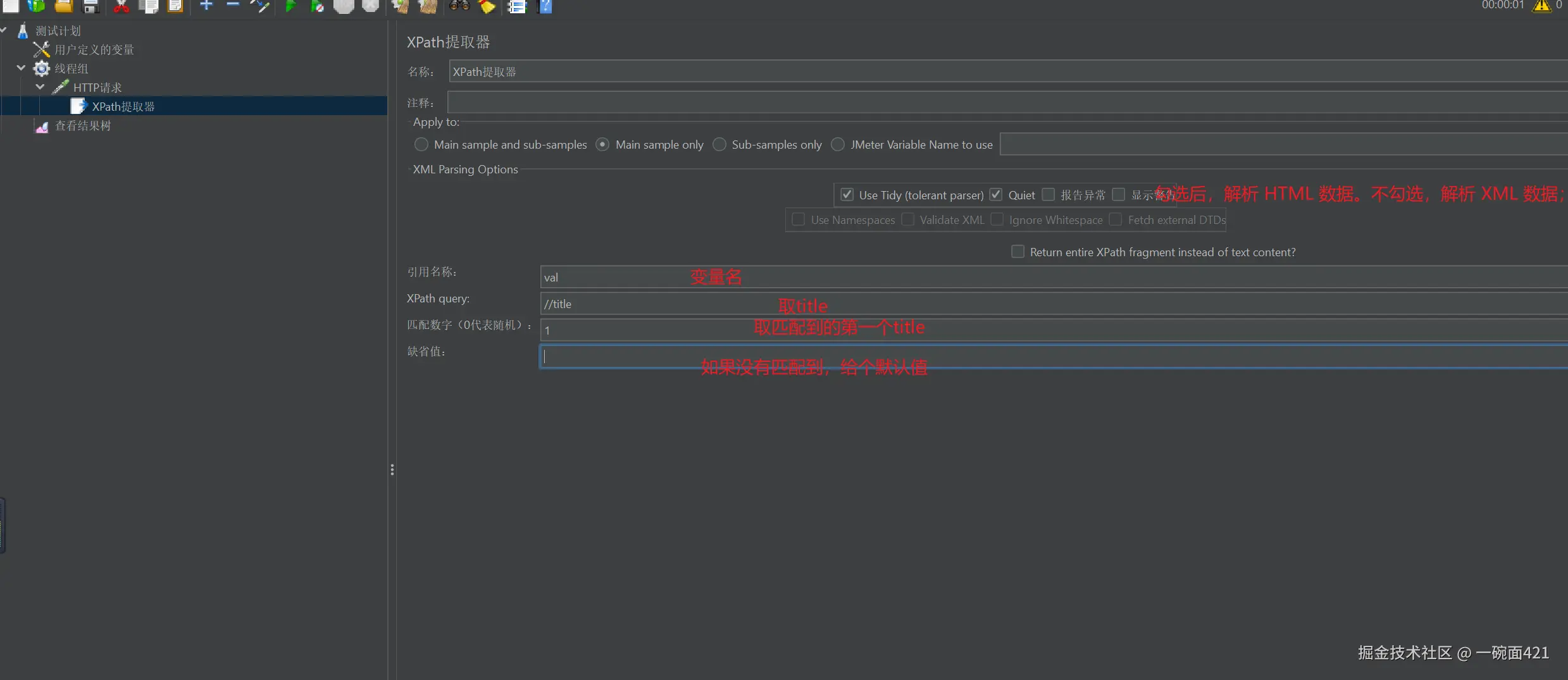The image size is (1568, 680).
Task: Open Help with the question mark icon
Action: click(545, 6)
